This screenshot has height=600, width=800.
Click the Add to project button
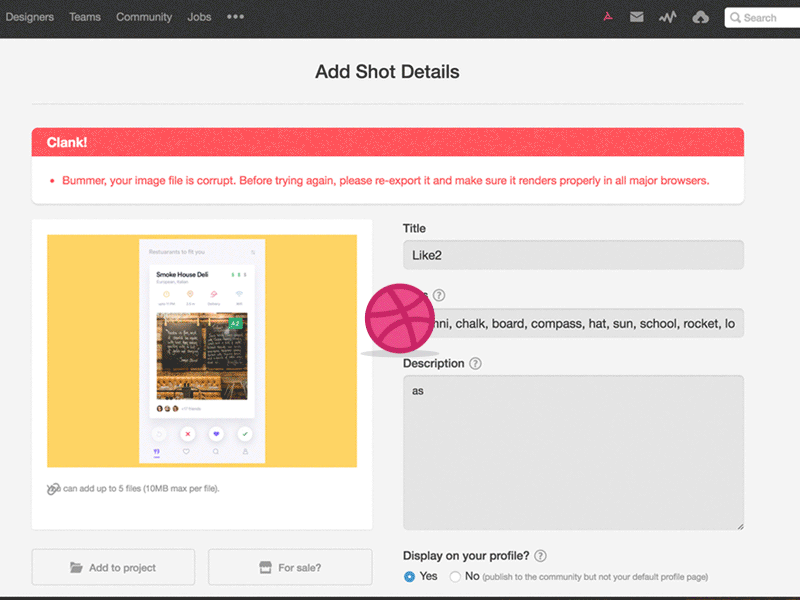pyautogui.click(x=113, y=567)
